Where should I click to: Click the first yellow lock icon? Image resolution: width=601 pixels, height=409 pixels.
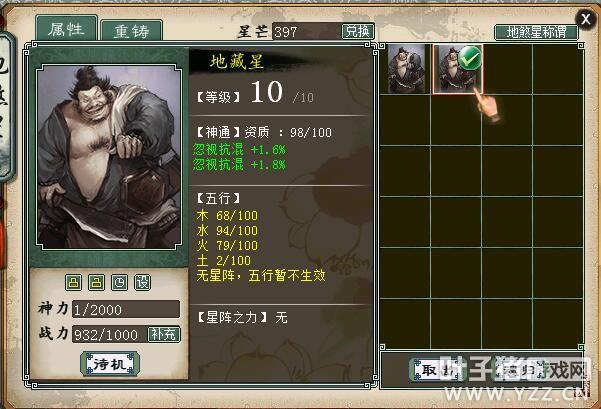[74, 283]
